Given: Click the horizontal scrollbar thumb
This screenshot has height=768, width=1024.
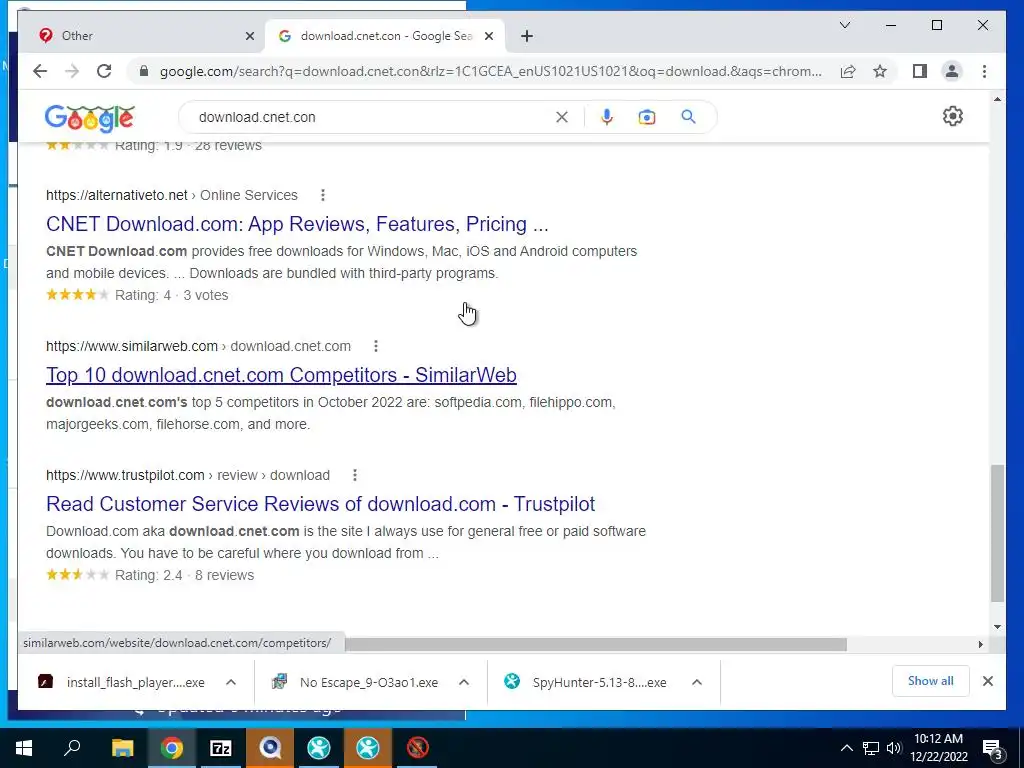Looking at the screenshot, I should coord(596,645).
